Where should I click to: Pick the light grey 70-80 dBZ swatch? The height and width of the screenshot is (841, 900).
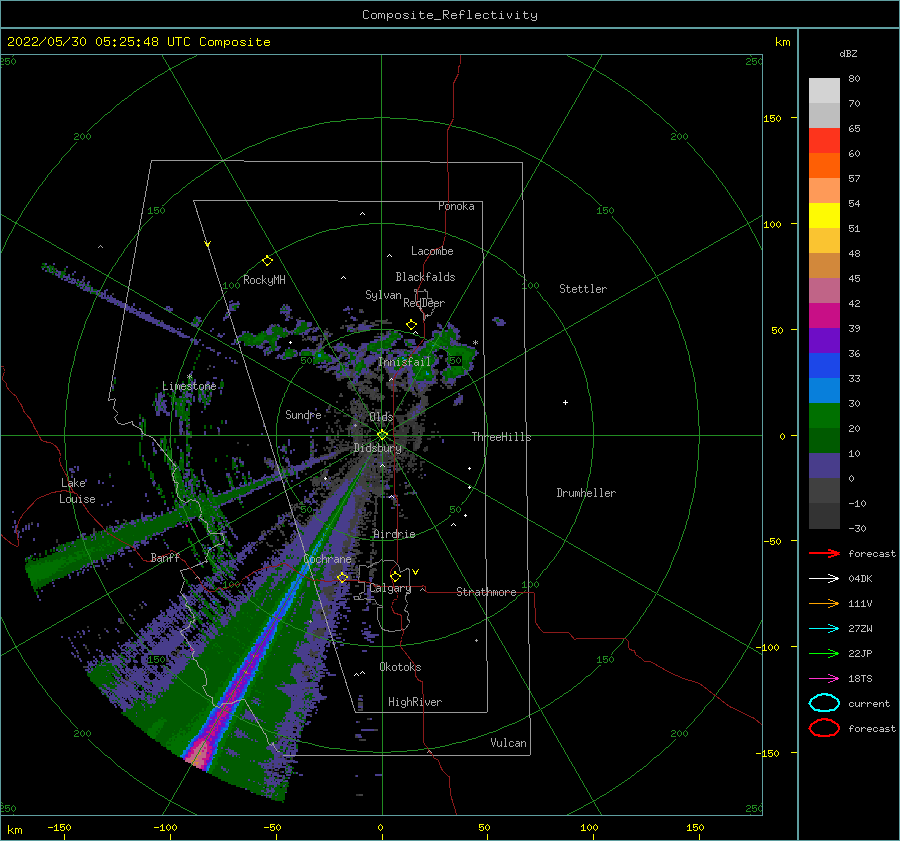[x=824, y=91]
